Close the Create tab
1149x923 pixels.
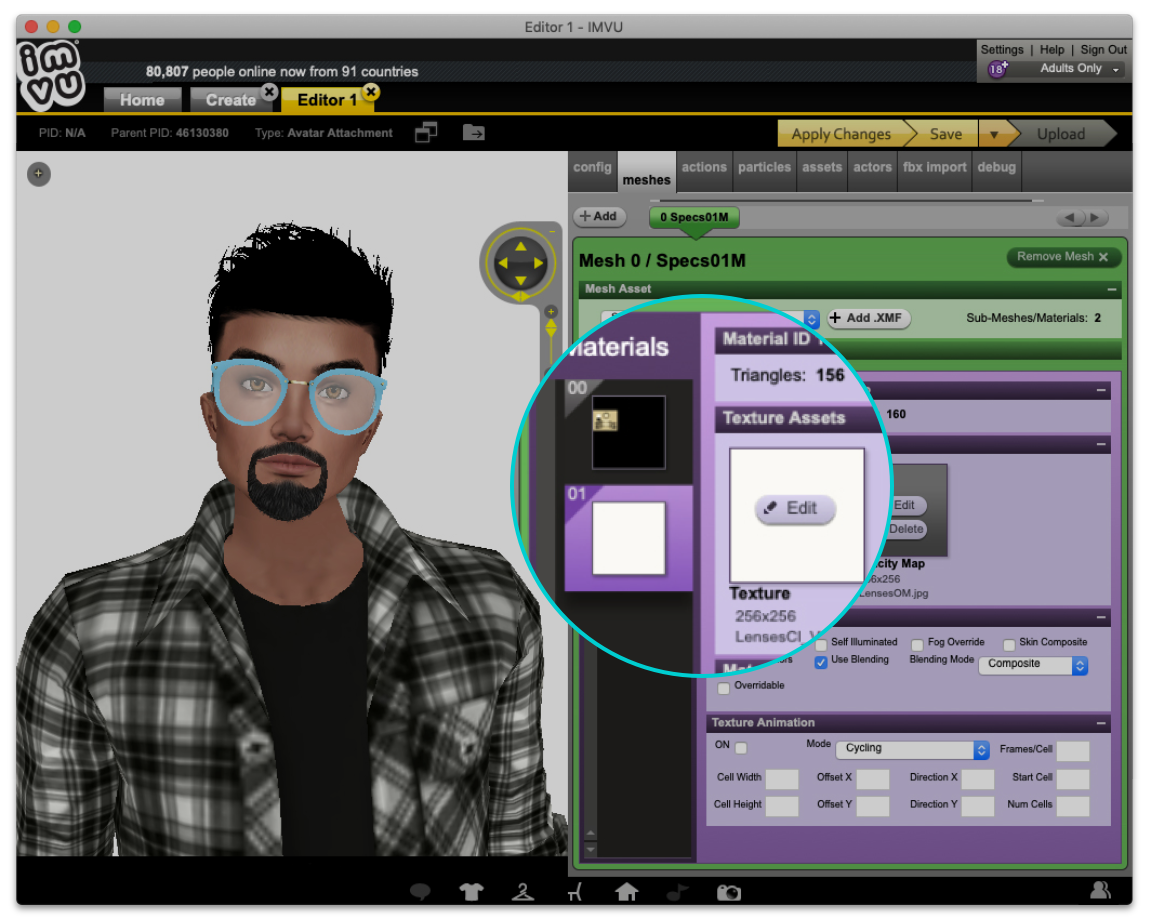click(270, 92)
